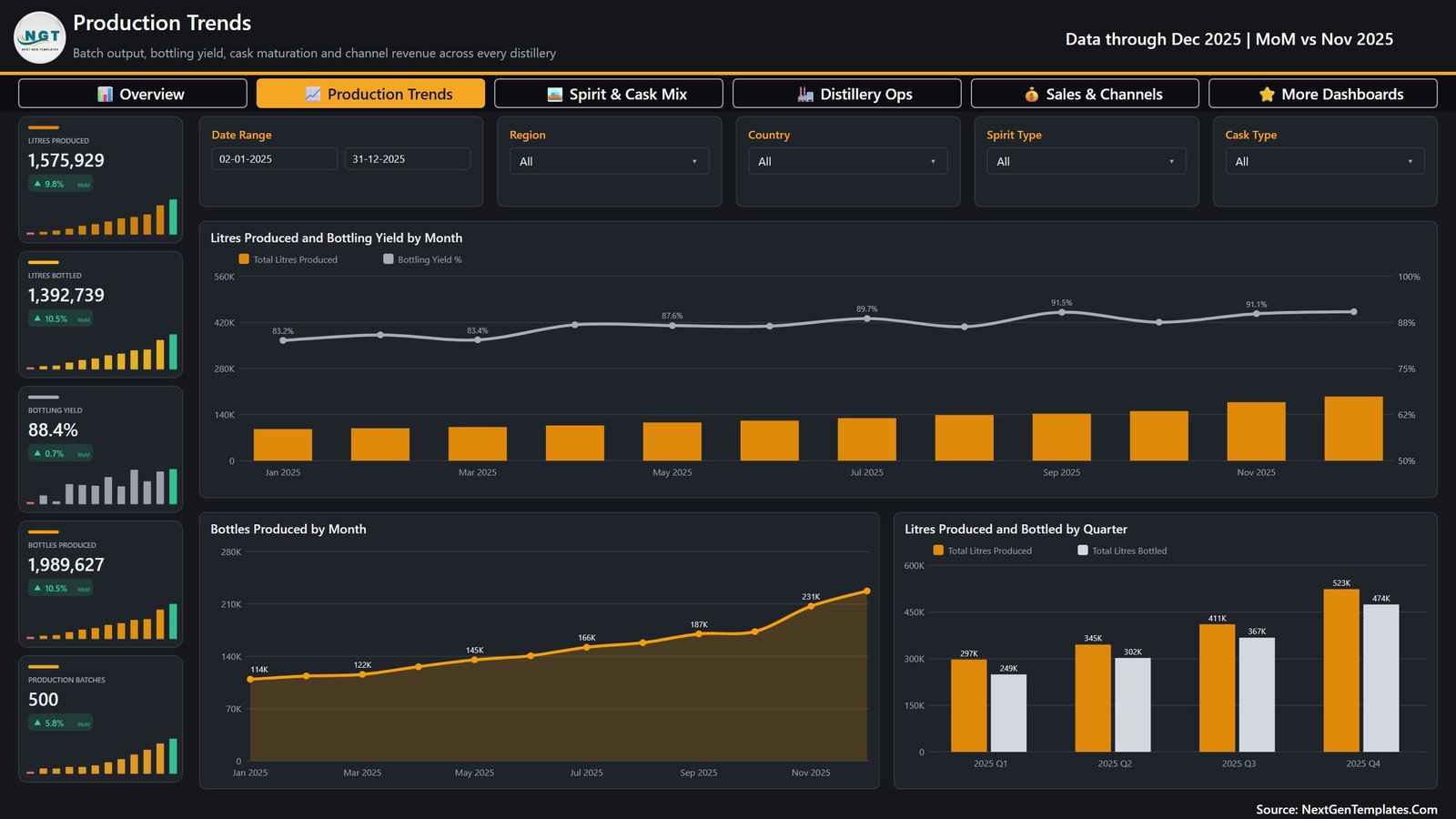Click the money bag icon on Sales & Channels
The height and width of the screenshot is (819, 1456).
click(x=1031, y=94)
